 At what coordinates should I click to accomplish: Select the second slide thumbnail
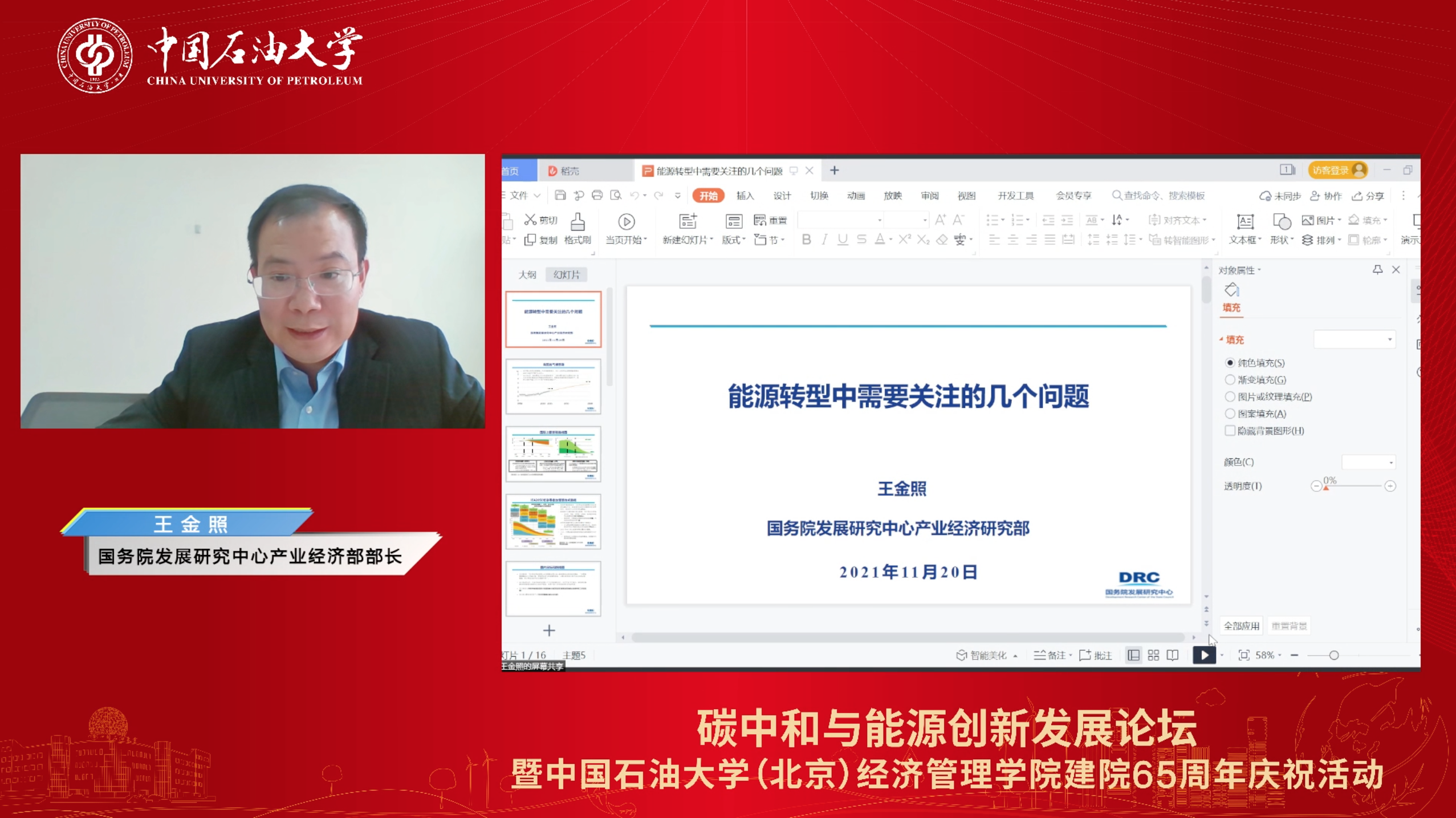553,386
